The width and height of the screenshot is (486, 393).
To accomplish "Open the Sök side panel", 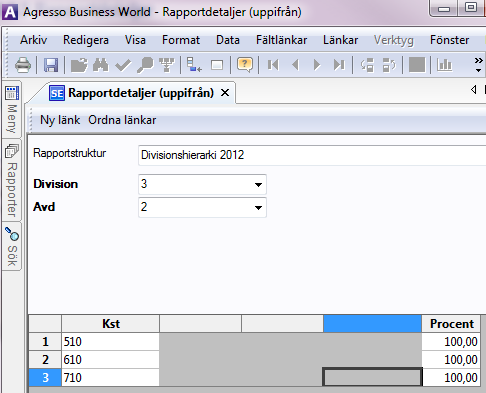I will 12,247.
